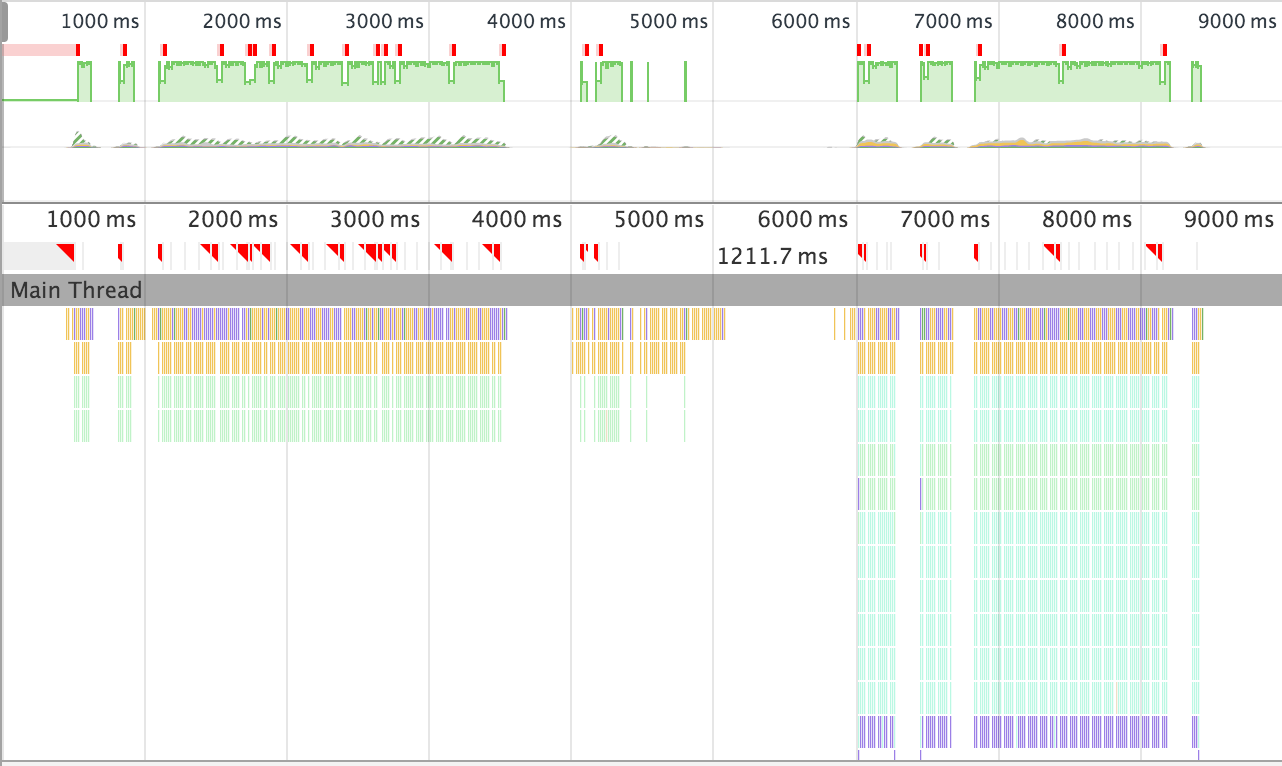The image size is (1282, 766).
Task: Click 9000 ms on the overview ruler
Action: click(x=1237, y=21)
